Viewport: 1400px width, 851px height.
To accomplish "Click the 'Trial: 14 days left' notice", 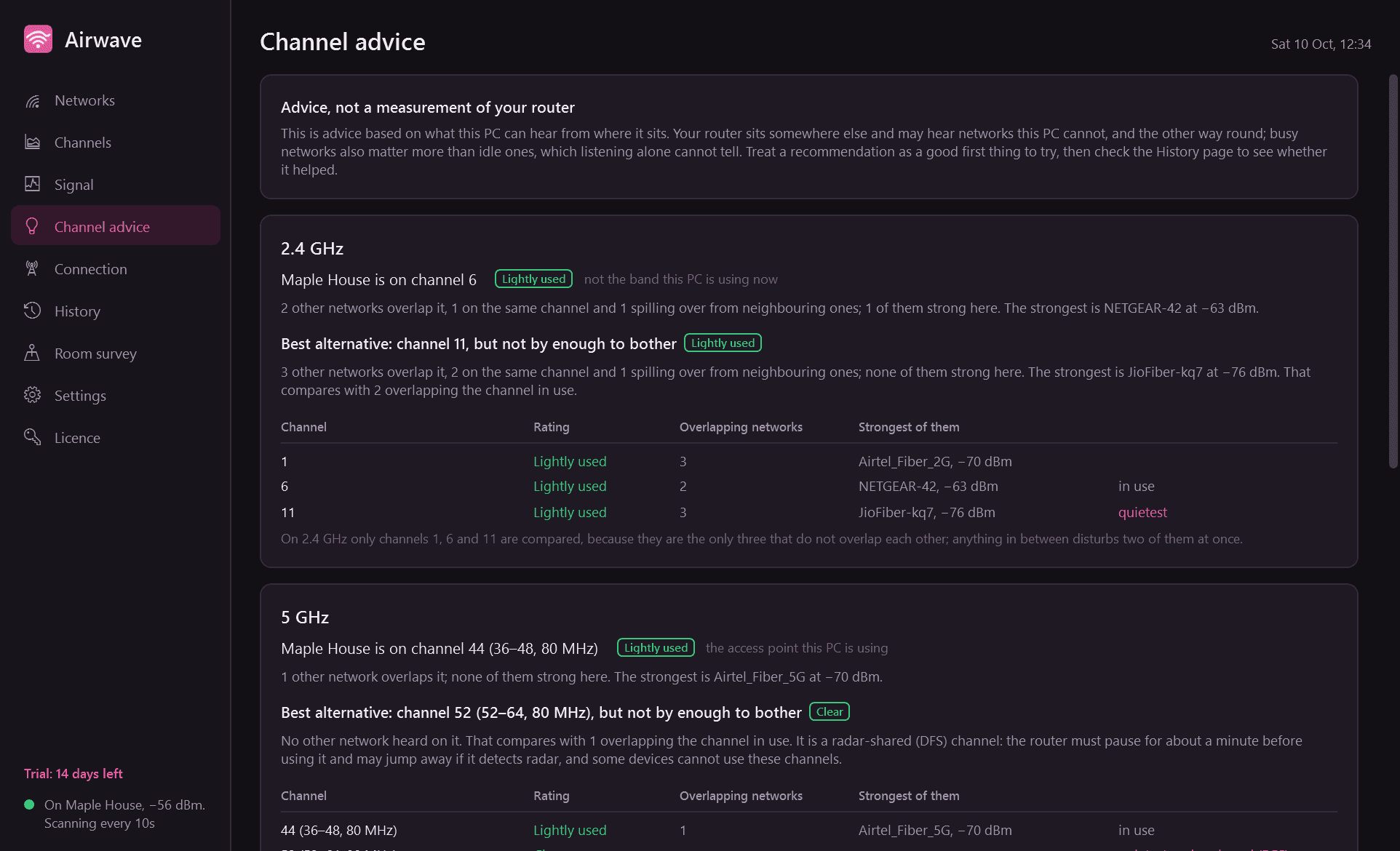I will [73, 774].
